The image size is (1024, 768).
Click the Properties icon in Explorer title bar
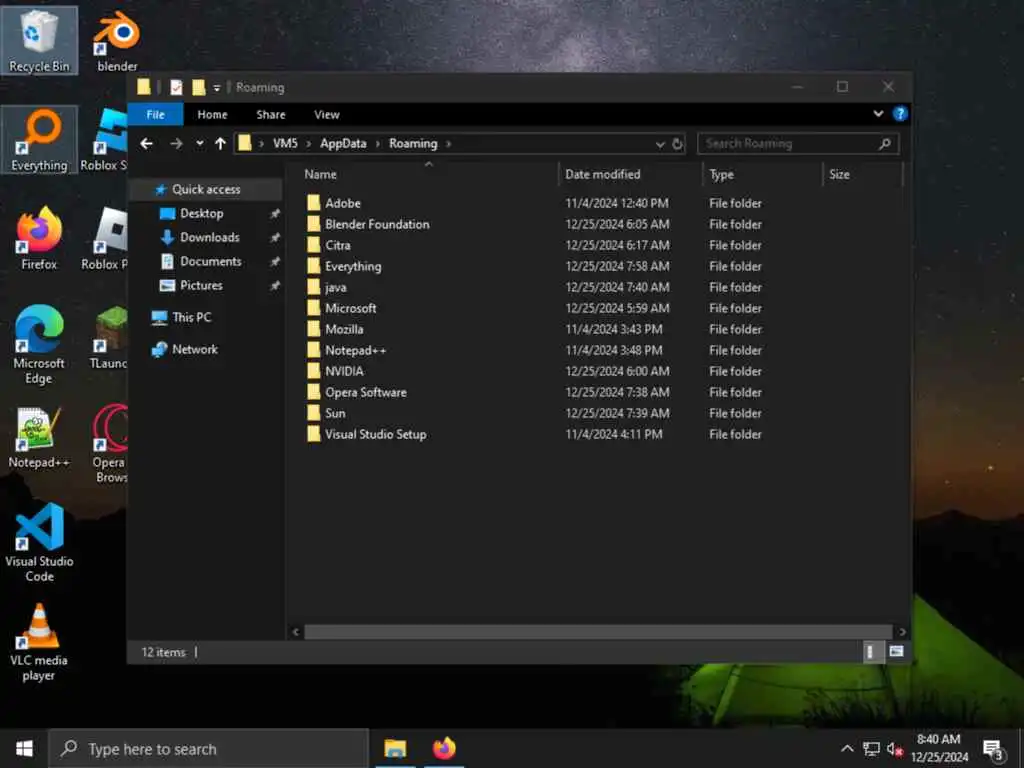[176, 87]
